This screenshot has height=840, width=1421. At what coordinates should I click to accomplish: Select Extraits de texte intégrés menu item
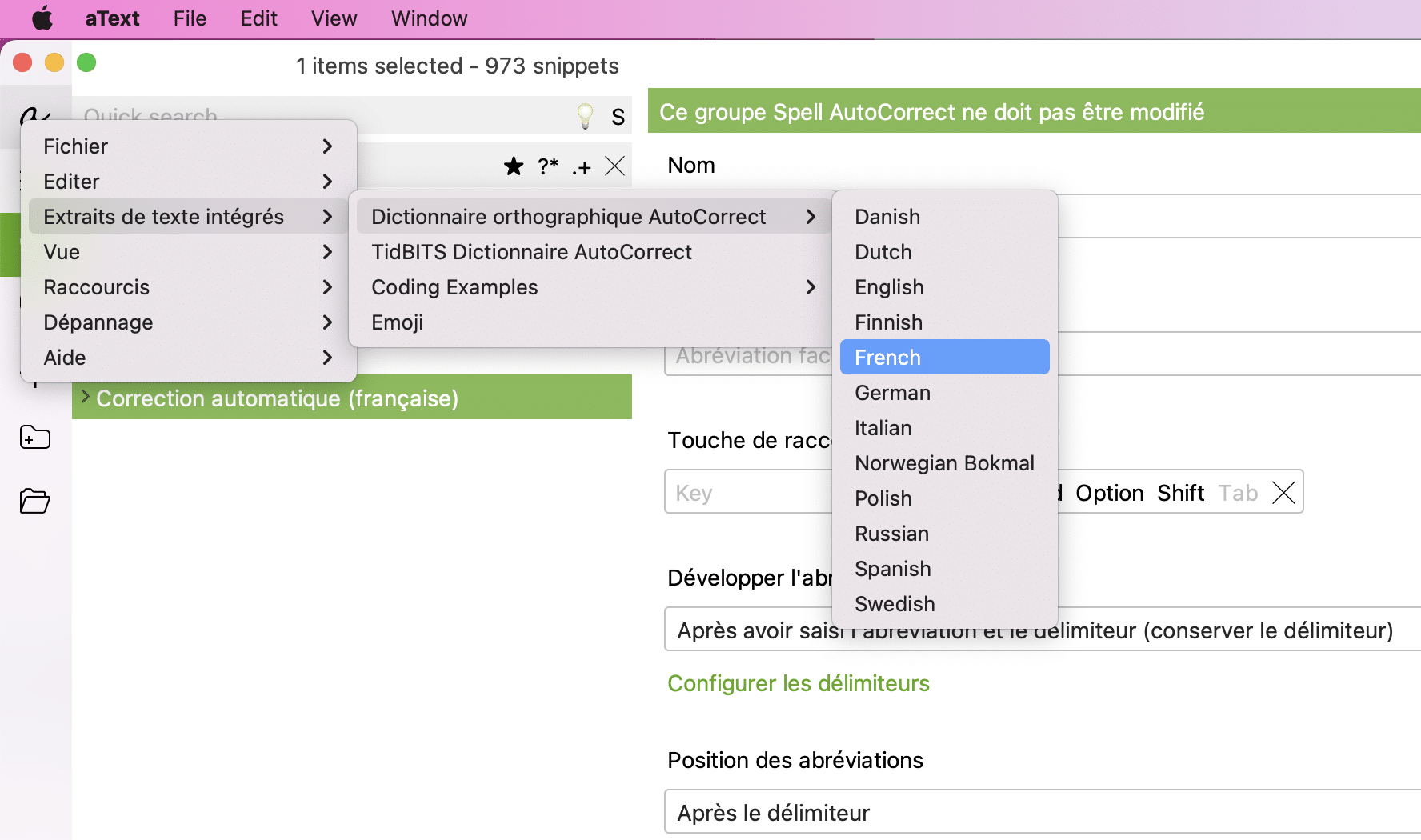pos(189,217)
